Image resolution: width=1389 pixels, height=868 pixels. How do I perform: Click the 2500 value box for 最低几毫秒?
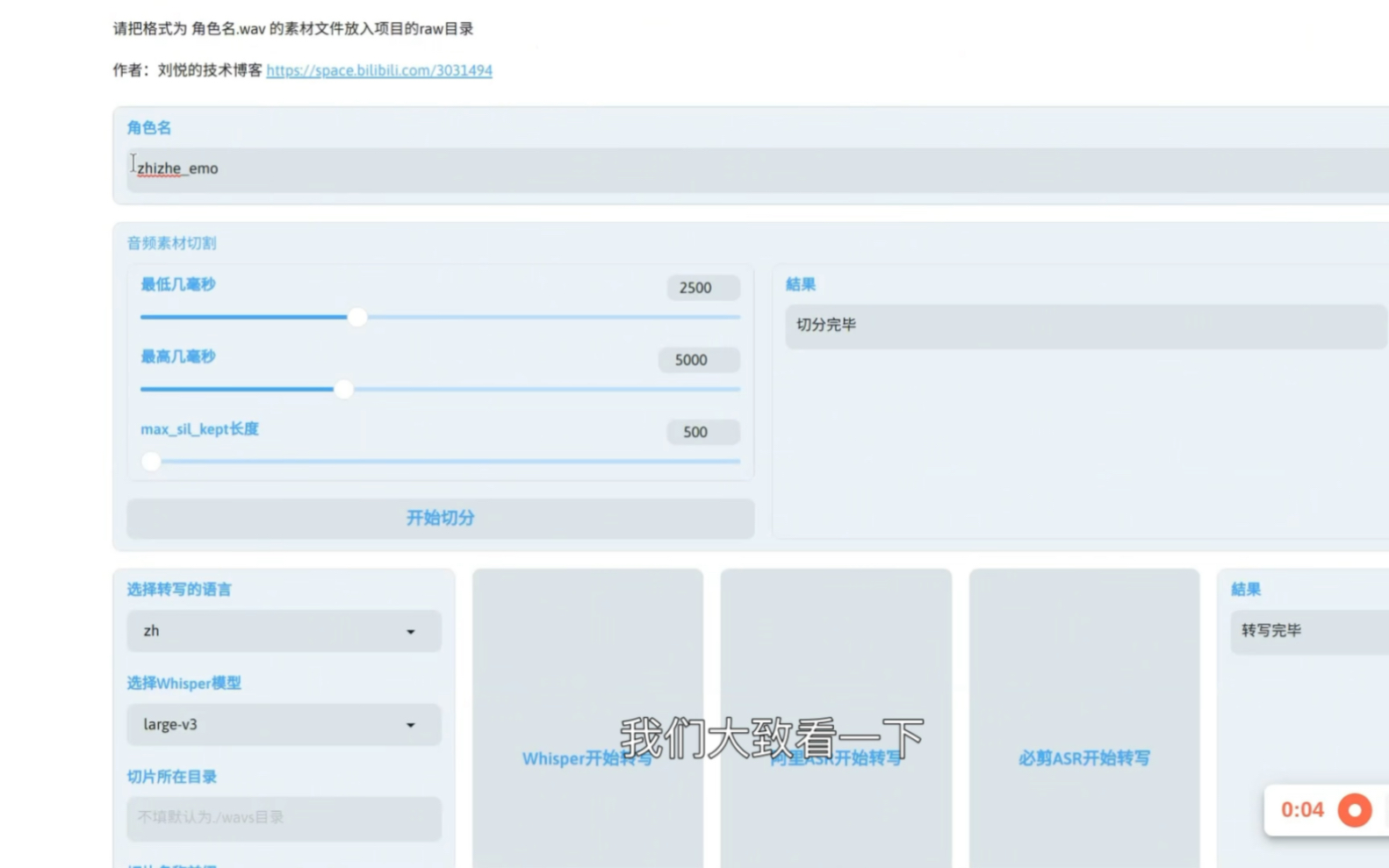pyautogui.click(x=703, y=288)
